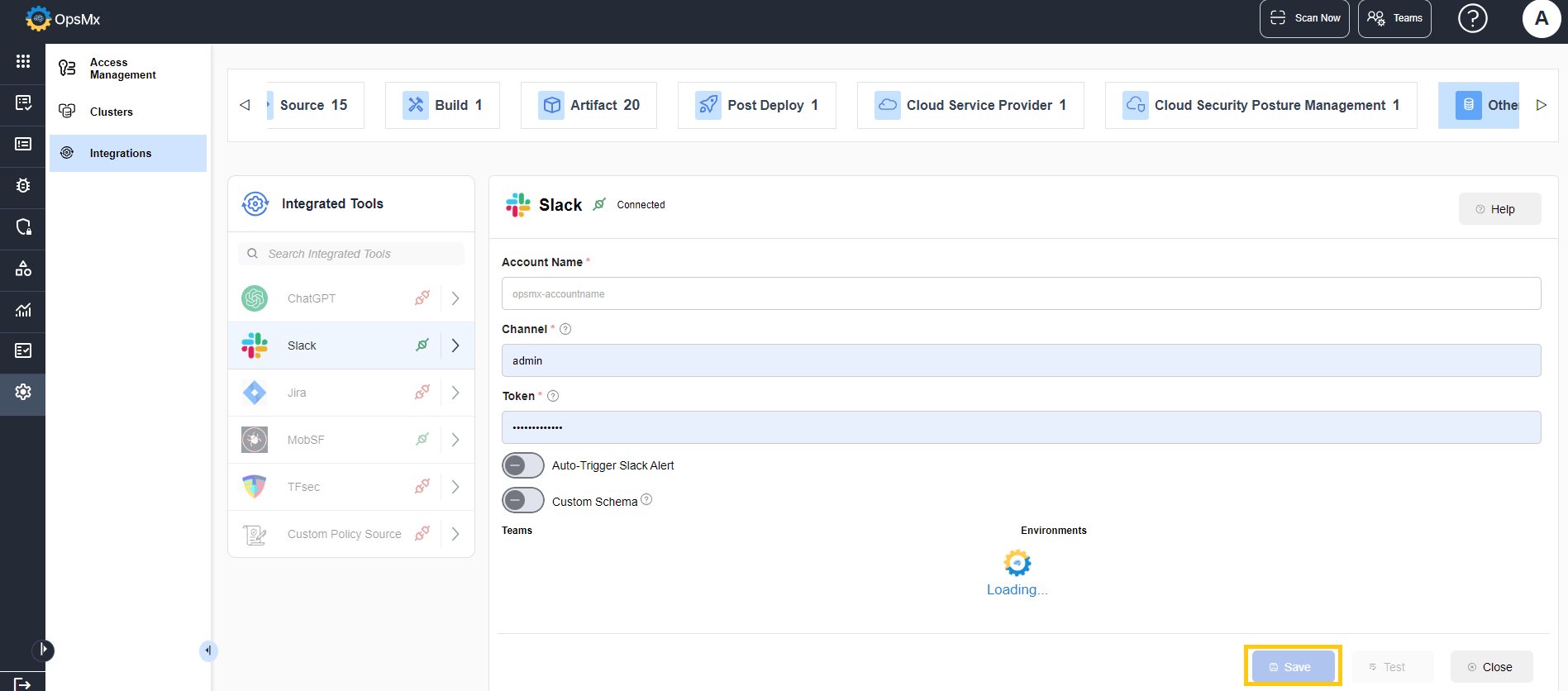
Task: Select the Artifact 20 category tab
Action: (589, 105)
